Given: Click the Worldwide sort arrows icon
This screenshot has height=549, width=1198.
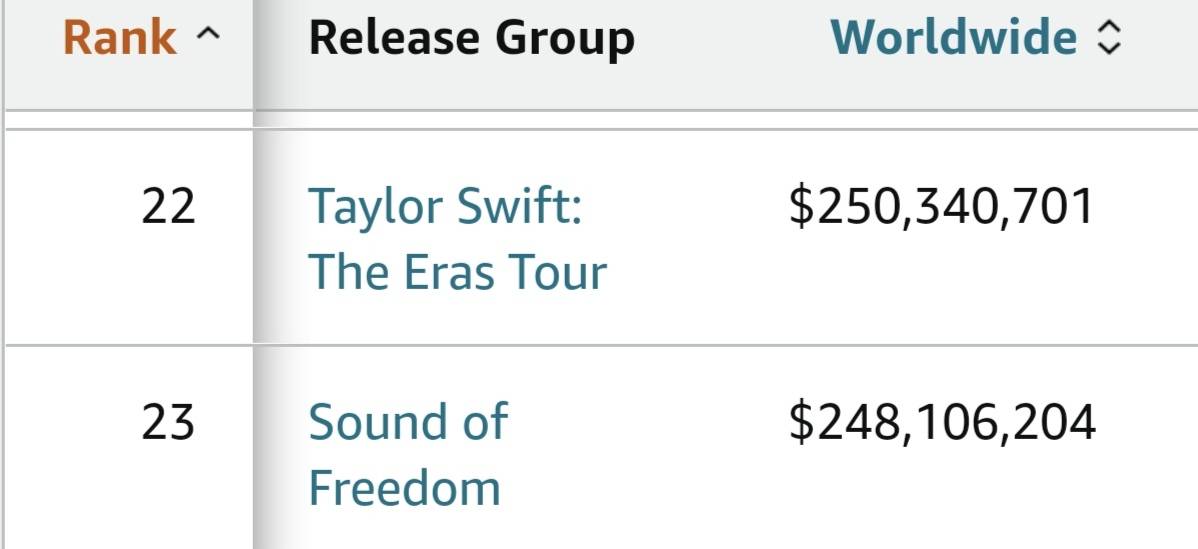Looking at the screenshot, I should click(1109, 38).
